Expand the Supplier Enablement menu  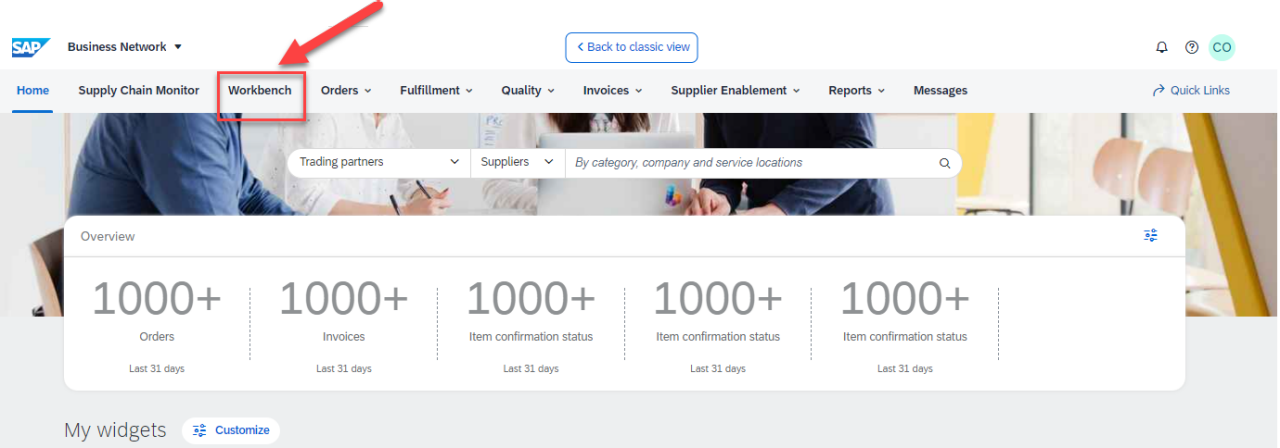[735, 90]
